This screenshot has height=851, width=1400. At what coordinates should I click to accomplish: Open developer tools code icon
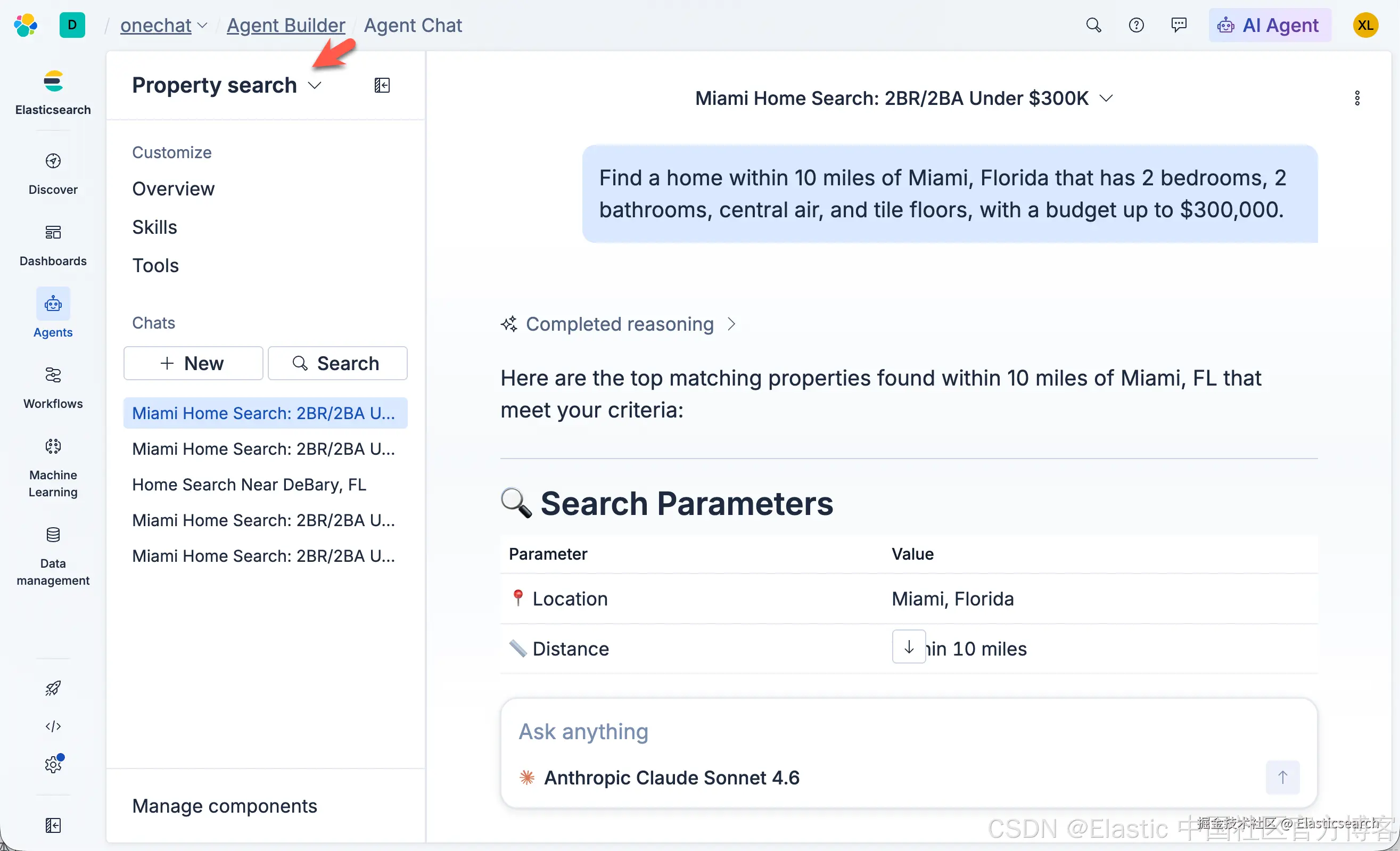pos(53,726)
